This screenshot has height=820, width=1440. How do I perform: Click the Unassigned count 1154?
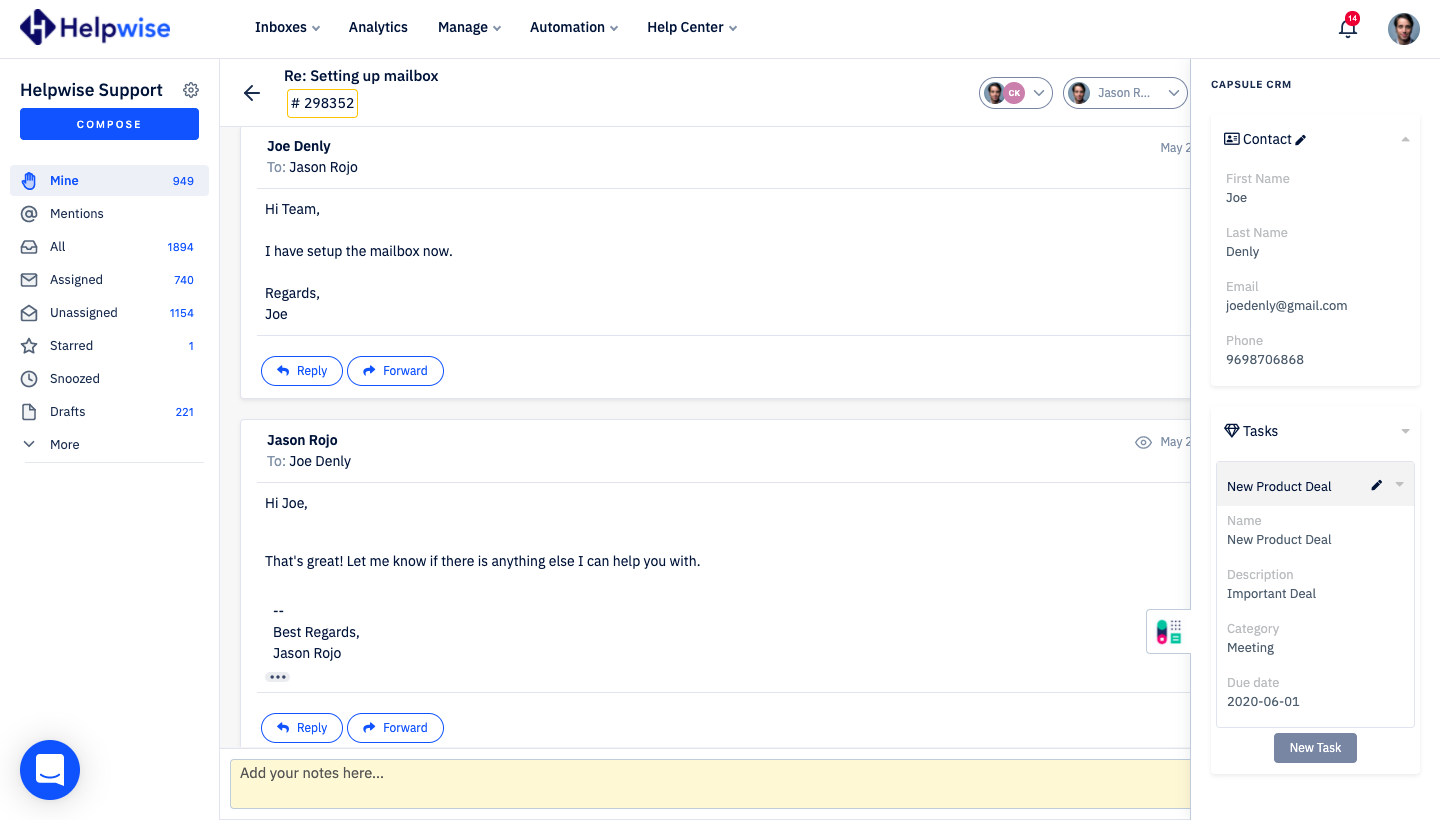tap(182, 313)
